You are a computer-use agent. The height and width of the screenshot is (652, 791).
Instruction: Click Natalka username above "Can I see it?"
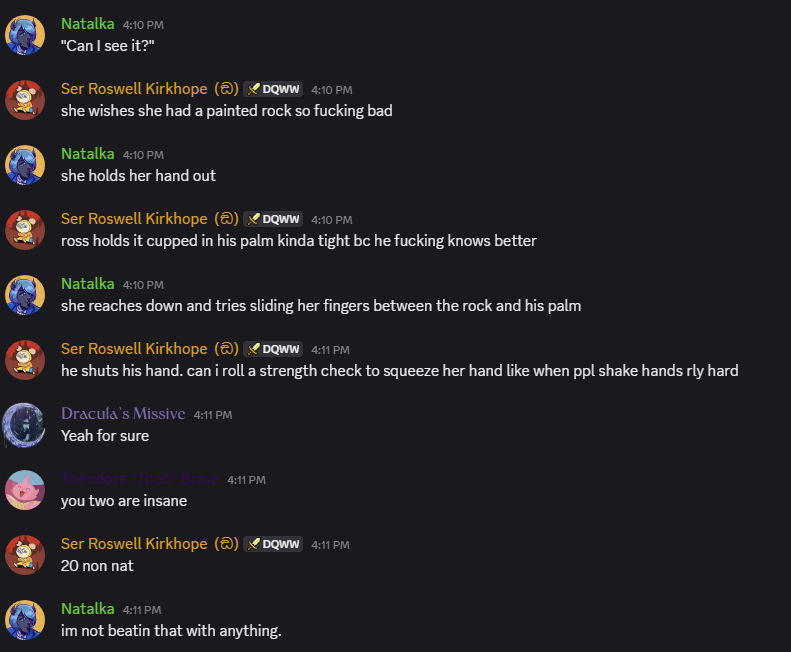pos(88,23)
